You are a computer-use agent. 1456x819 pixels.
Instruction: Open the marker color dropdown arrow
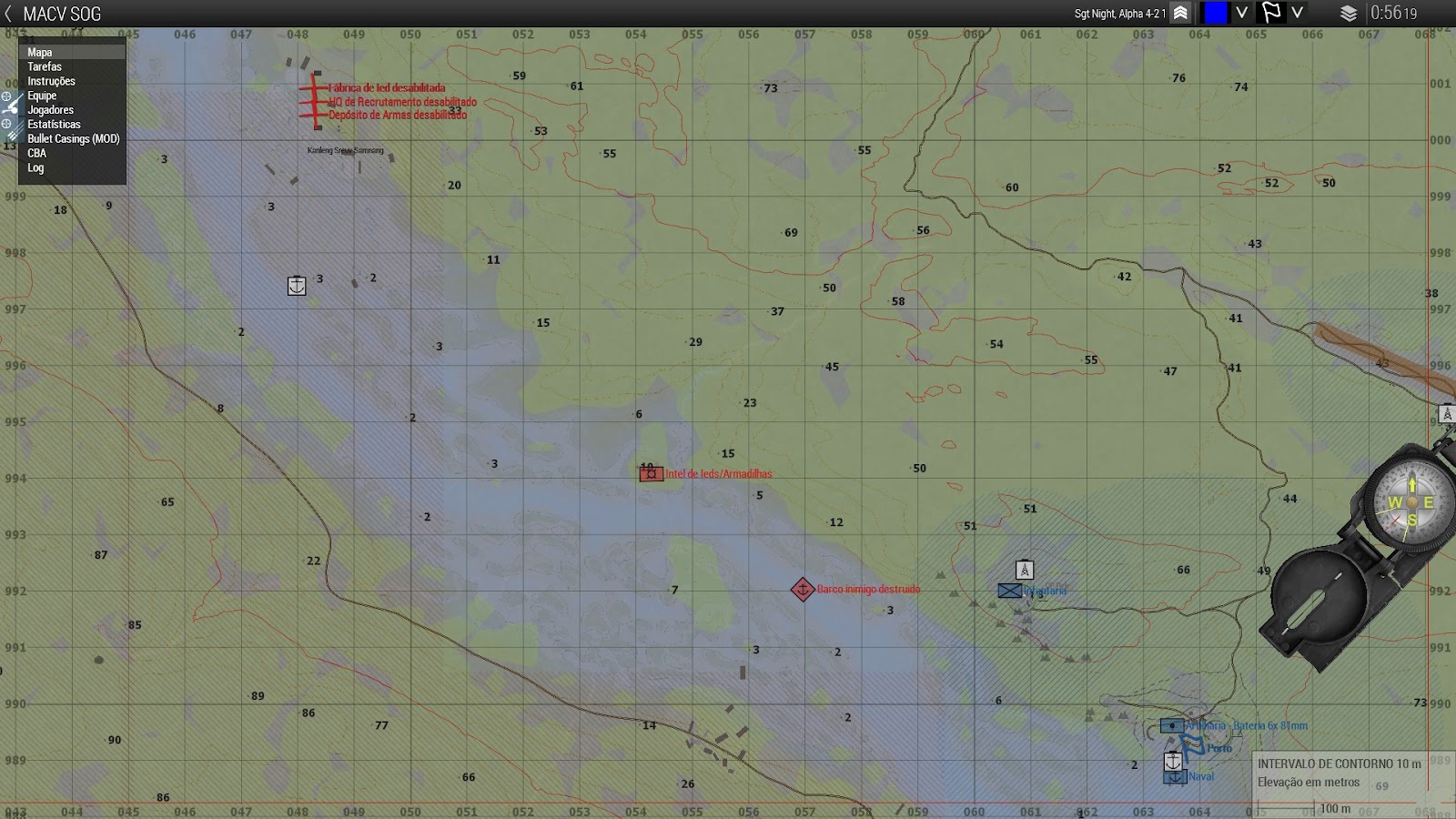pos(1241,13)
